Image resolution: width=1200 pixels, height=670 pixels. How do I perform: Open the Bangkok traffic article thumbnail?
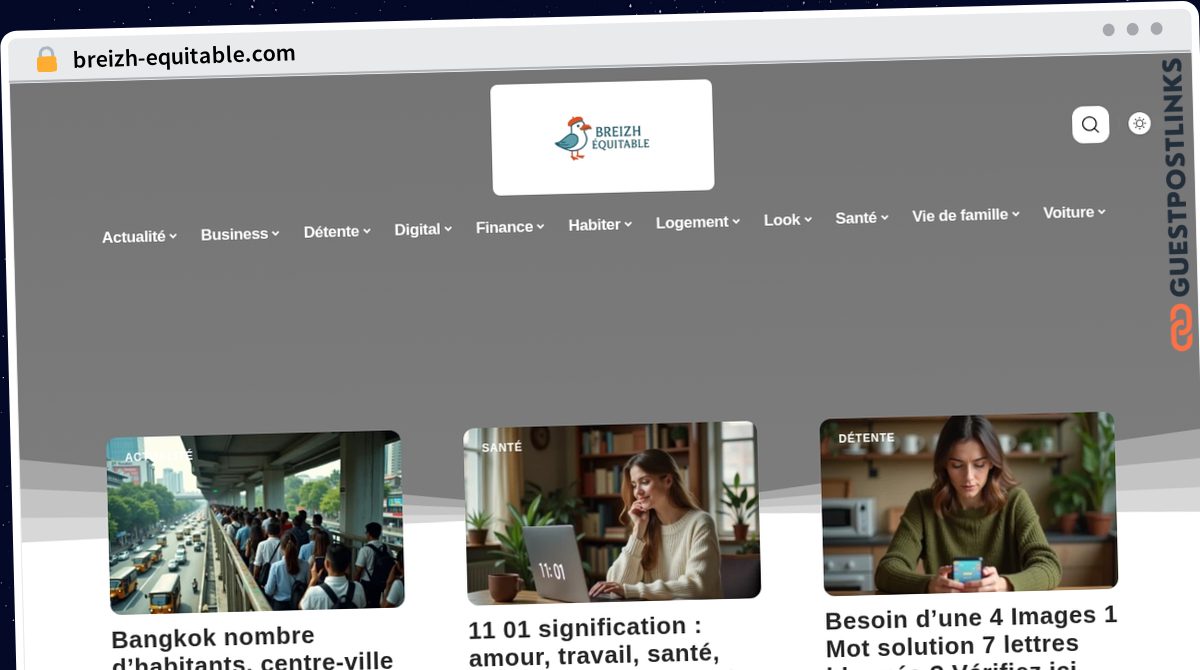(255, 522)
